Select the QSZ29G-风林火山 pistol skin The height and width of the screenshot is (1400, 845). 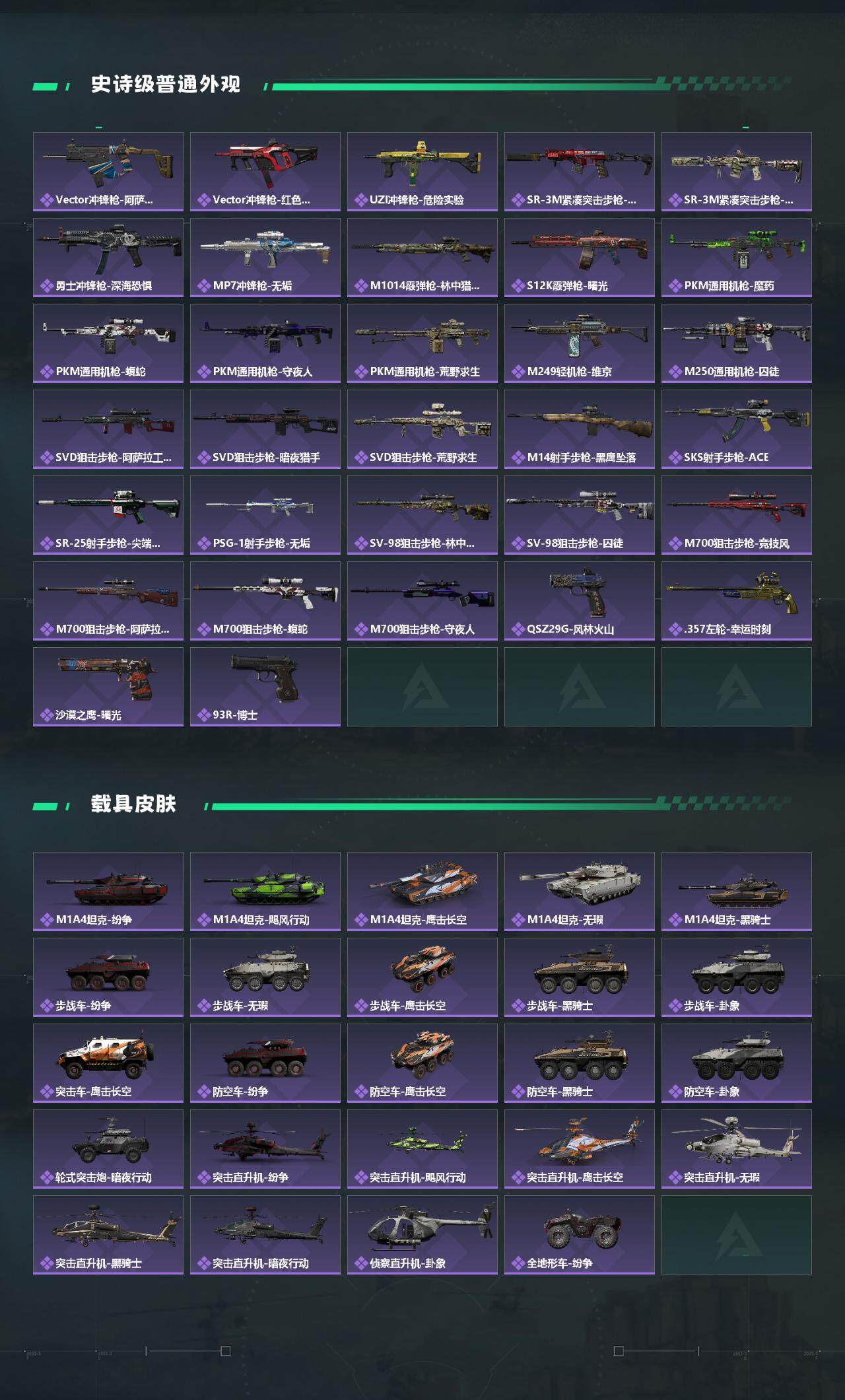580,601
